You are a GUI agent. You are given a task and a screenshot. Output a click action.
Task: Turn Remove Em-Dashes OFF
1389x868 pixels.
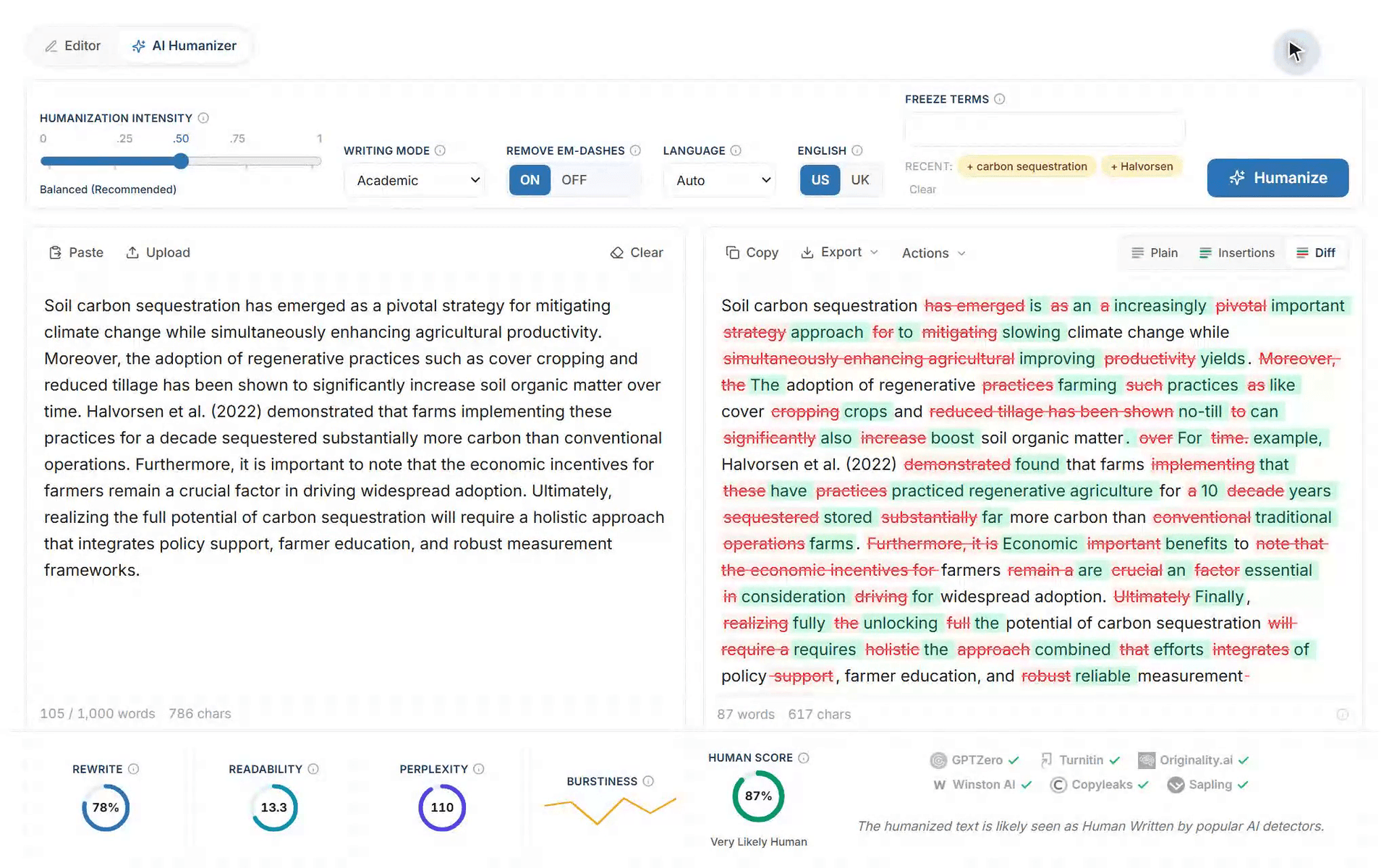coord(574,180)
